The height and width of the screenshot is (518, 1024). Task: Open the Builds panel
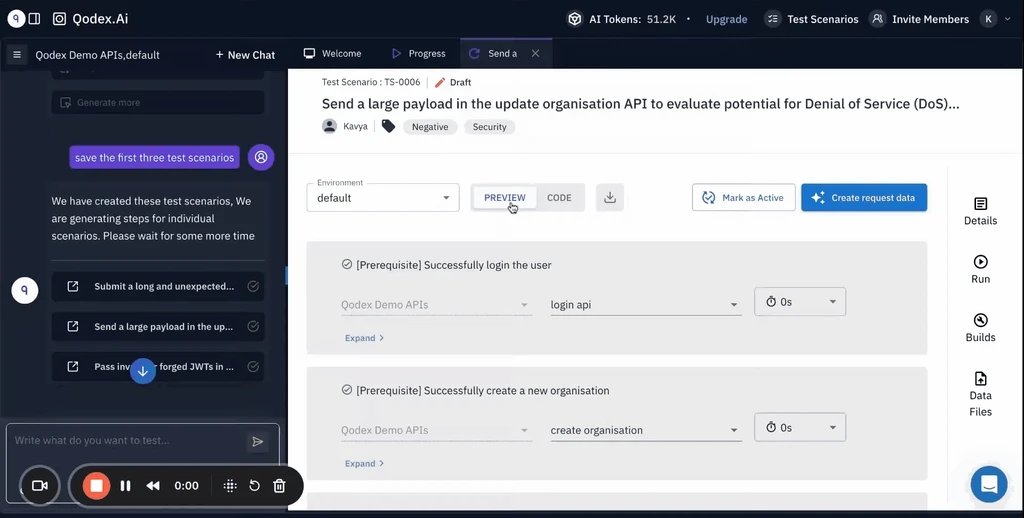[x=980, y=320]
